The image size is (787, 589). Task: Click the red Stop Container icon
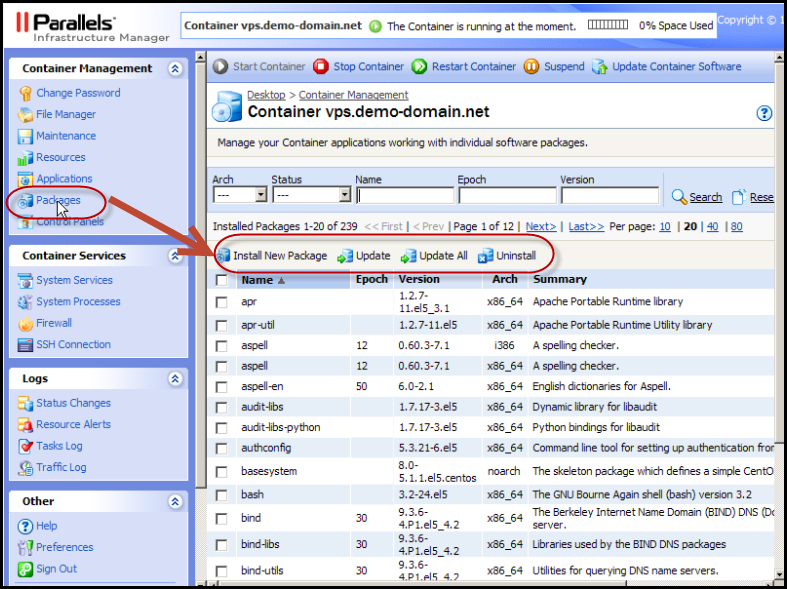tap(321, 67)
